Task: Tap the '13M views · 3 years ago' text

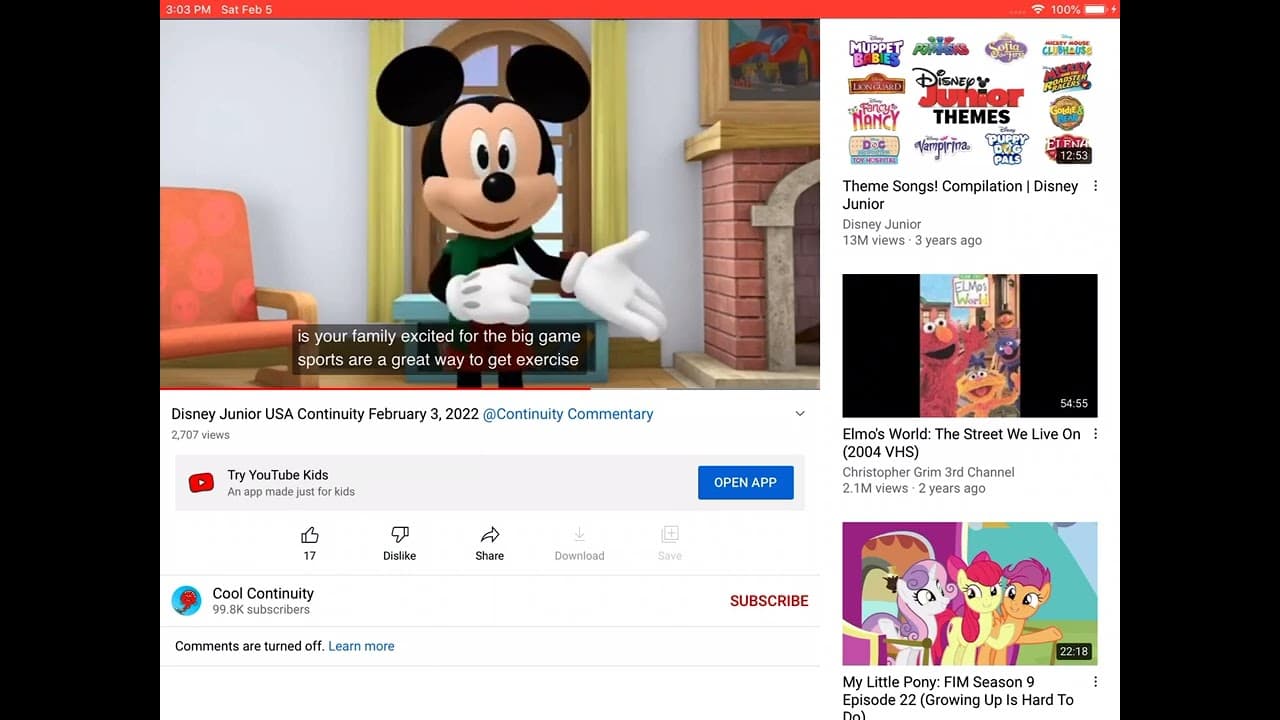Action: click(x=912, y=240)
